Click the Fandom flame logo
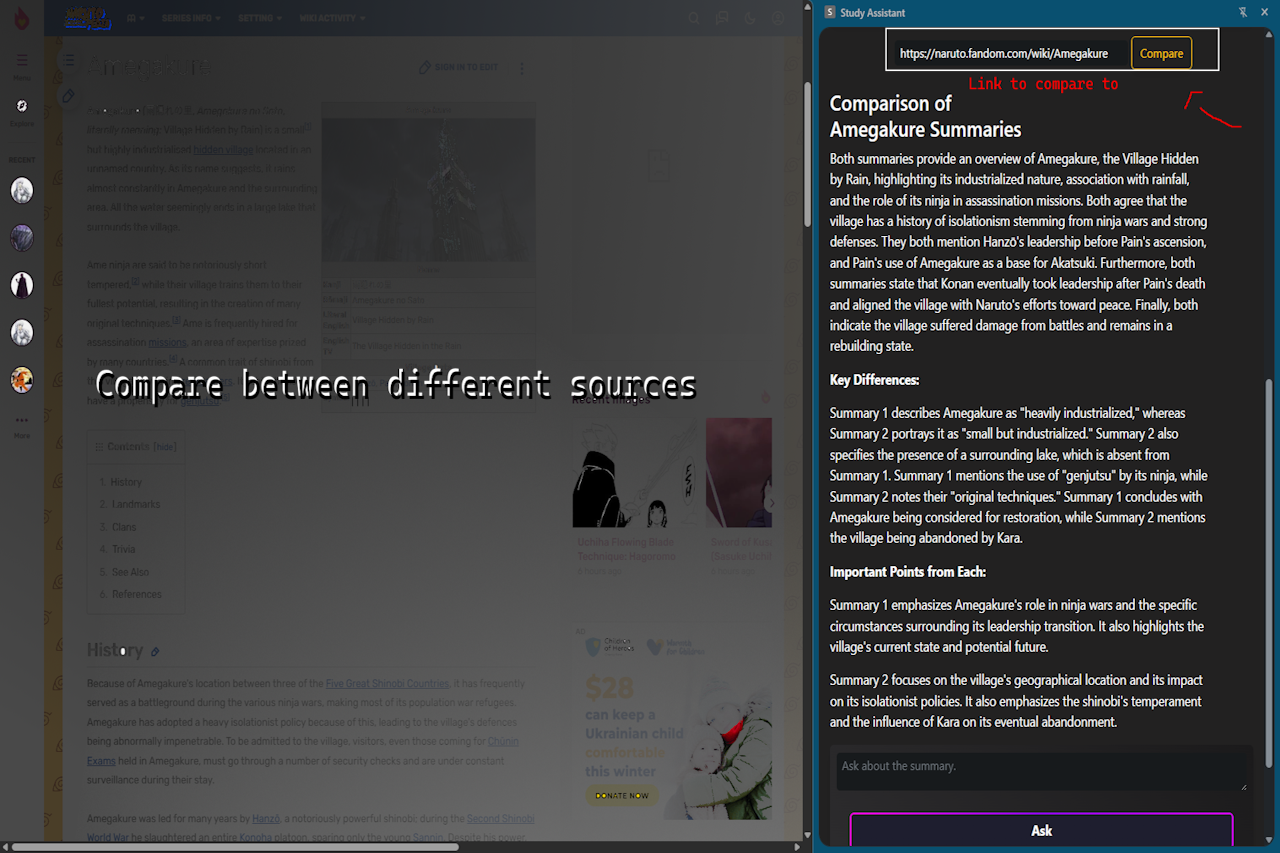1280x853 pixels. 22,18
